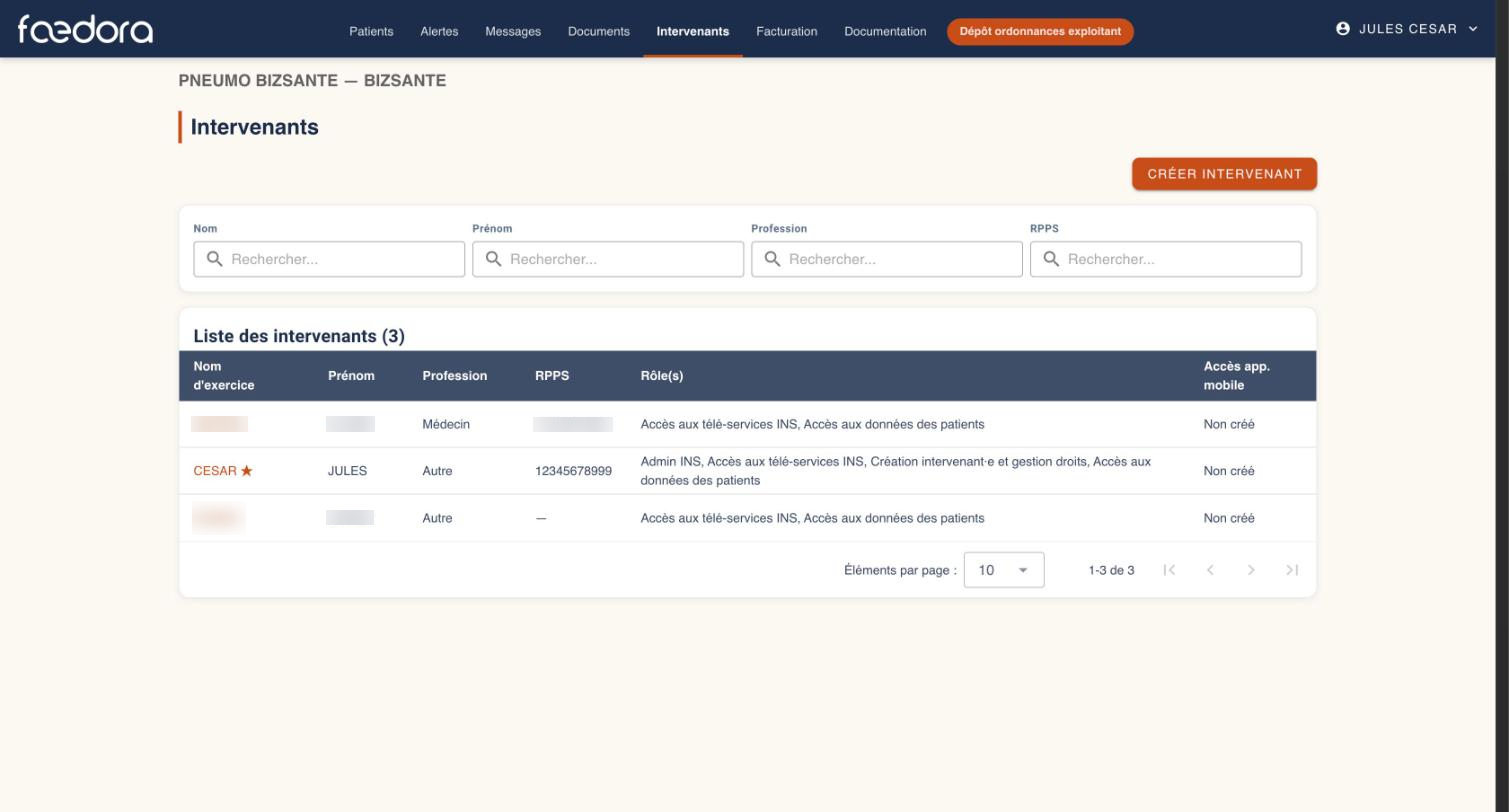Open the Documents menu
The image size is (1509, 812).
(599, 31)
